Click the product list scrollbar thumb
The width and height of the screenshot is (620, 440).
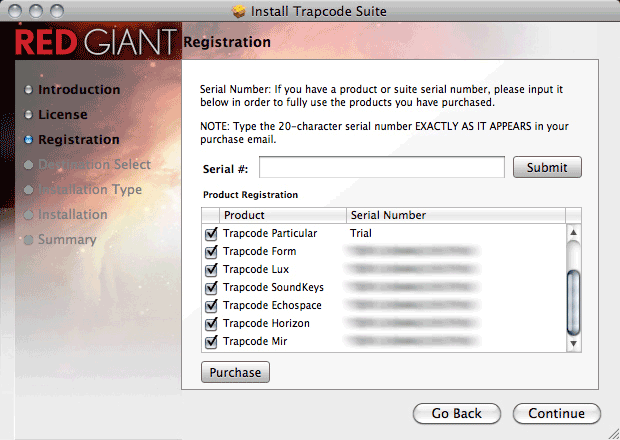(573, 302)
